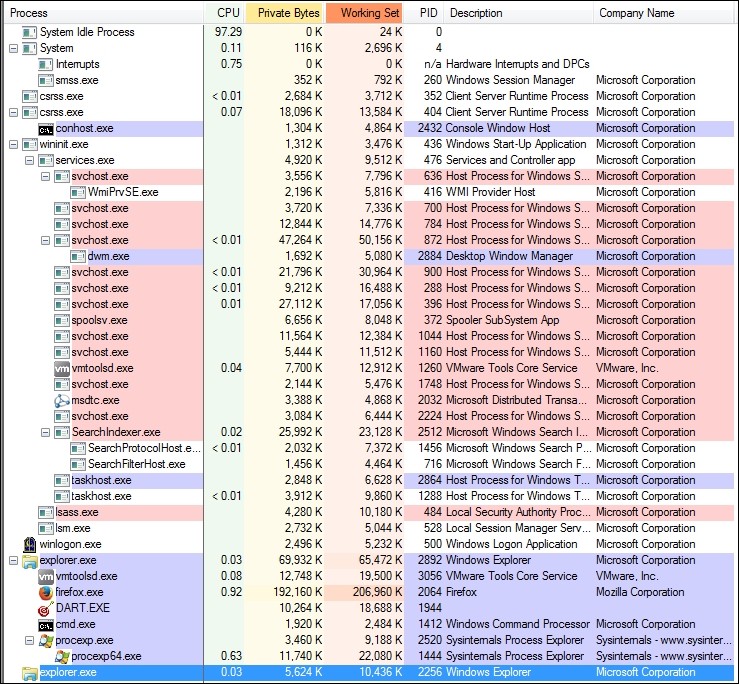Click the smss.exe process icon
739x684 pixels.
(46, 81)
